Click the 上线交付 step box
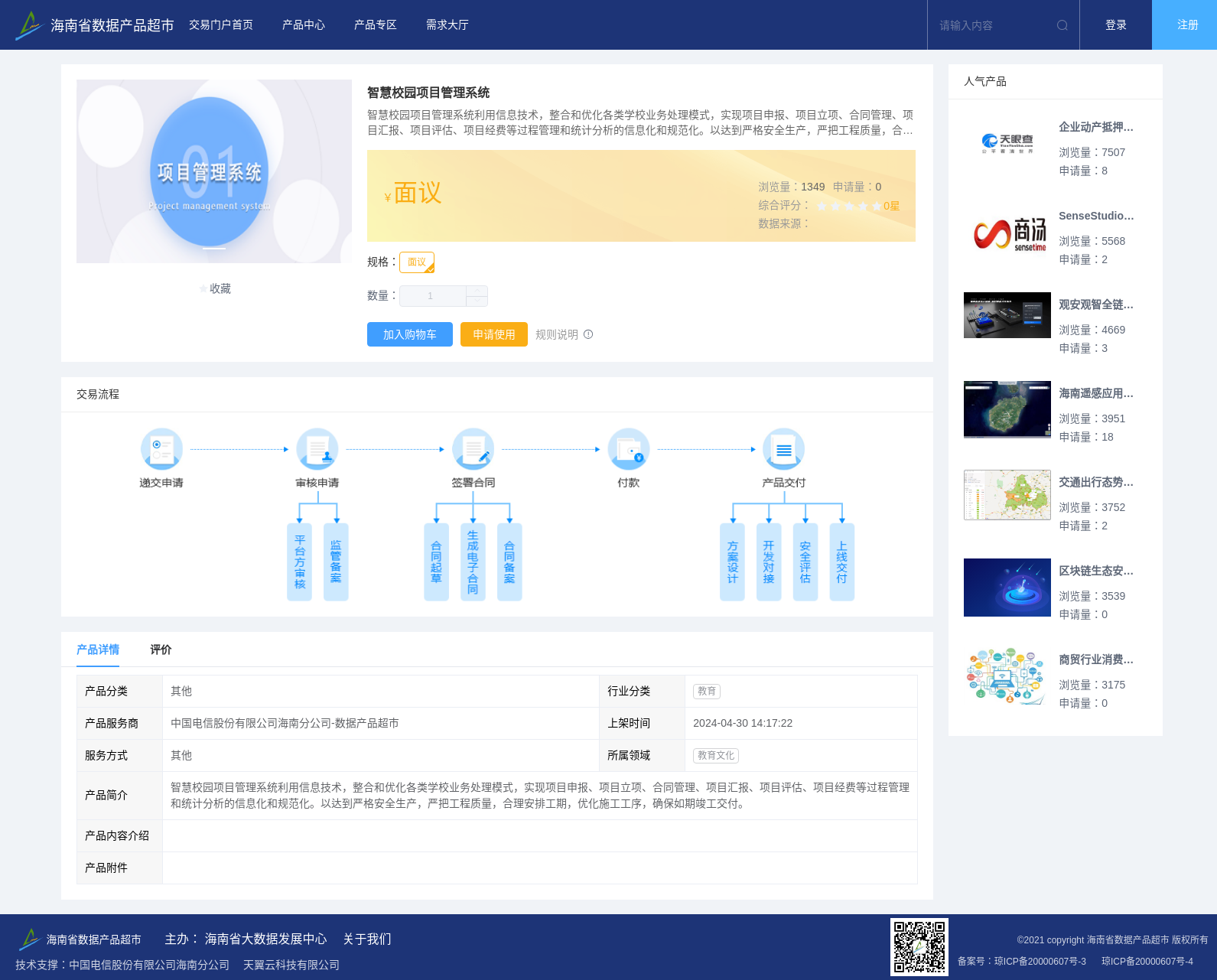This screenshot has width=1217, height=980. point(842,562)
